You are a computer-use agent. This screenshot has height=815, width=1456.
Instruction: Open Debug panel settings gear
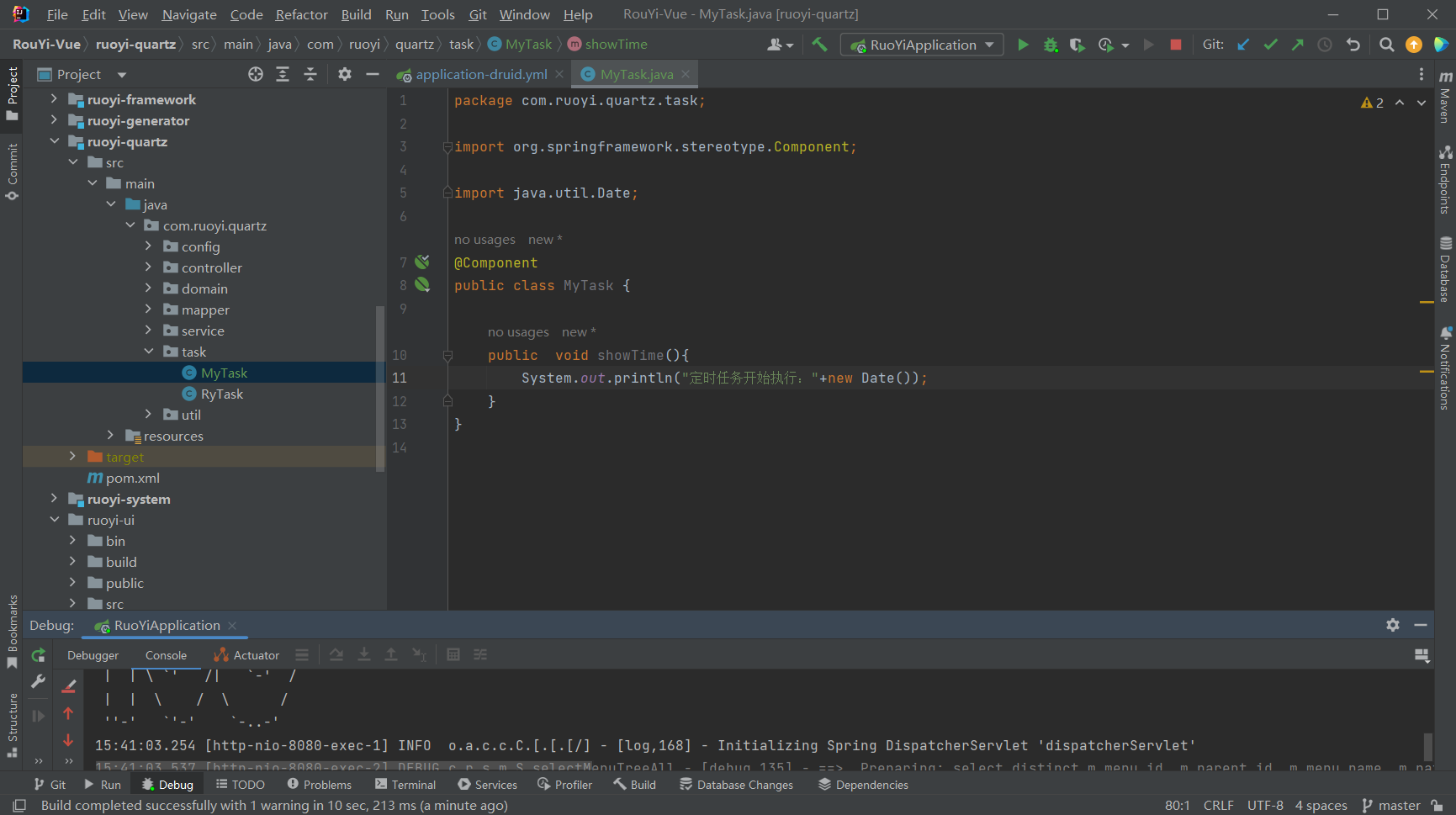tap(1393, 625)
